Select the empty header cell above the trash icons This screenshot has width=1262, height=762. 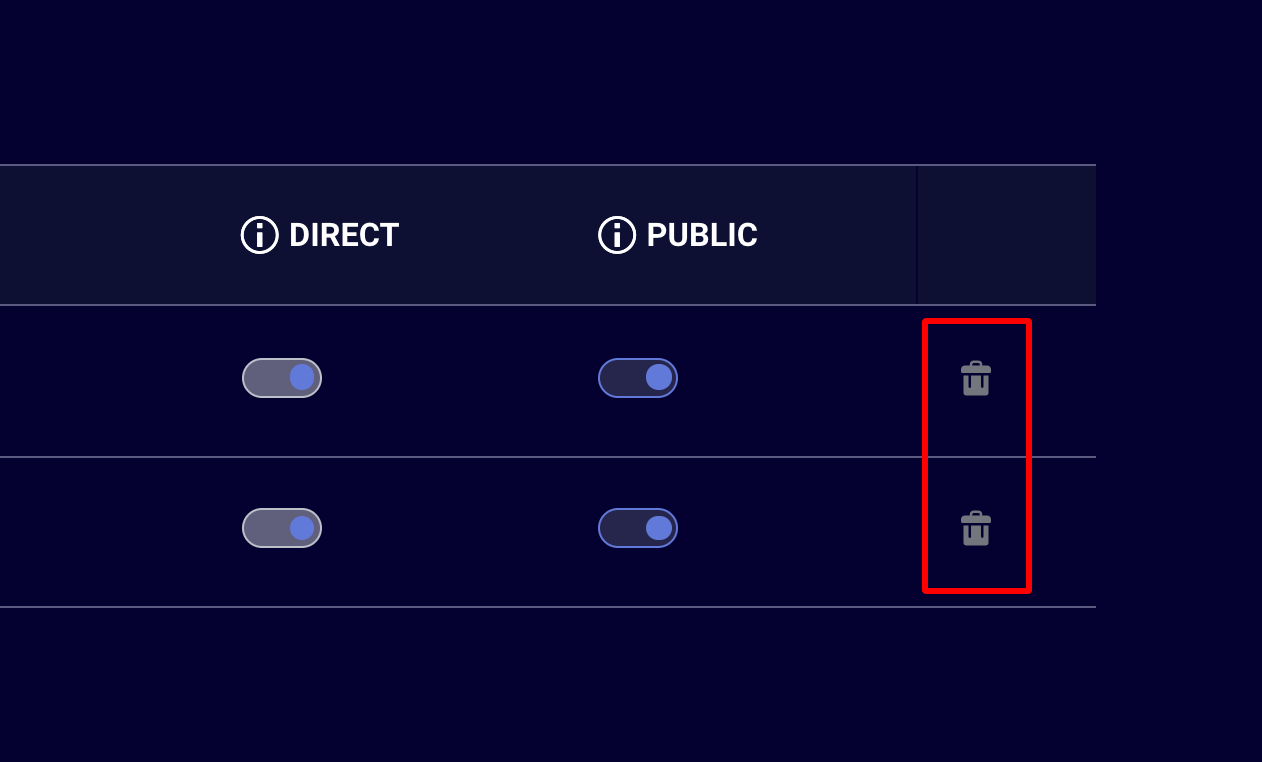click(1006, 235)
